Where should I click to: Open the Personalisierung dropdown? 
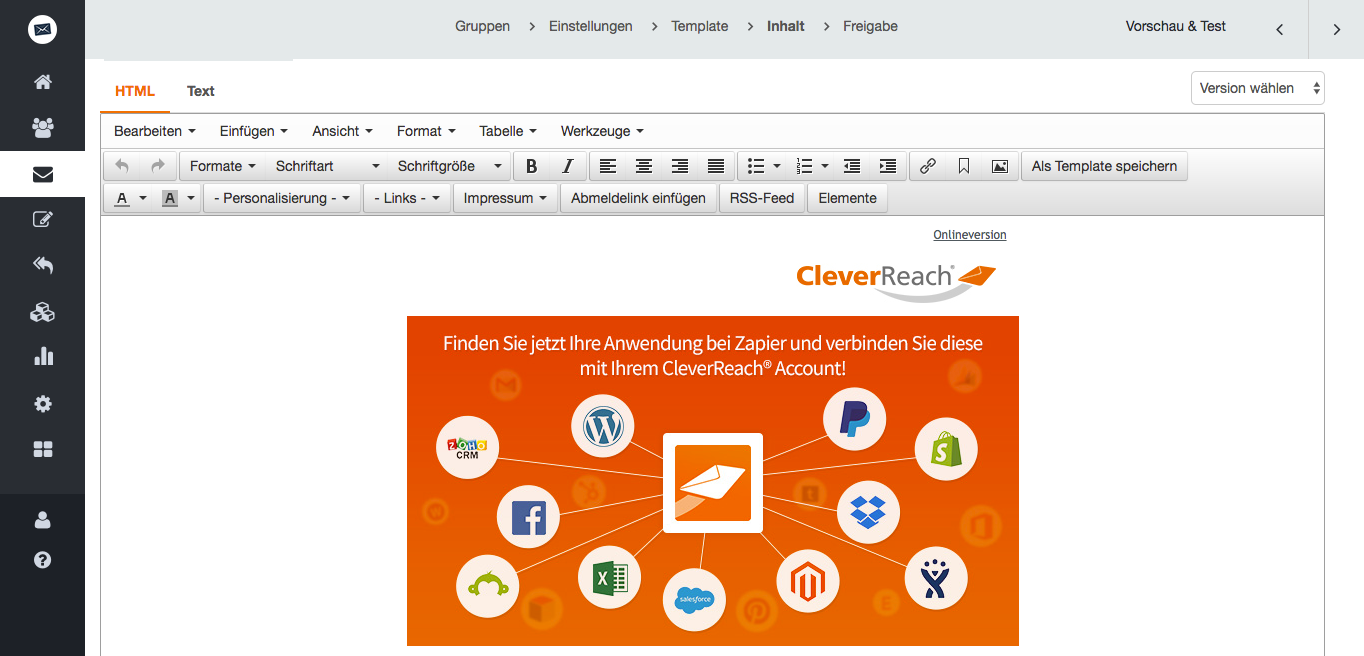coord(282,198)
